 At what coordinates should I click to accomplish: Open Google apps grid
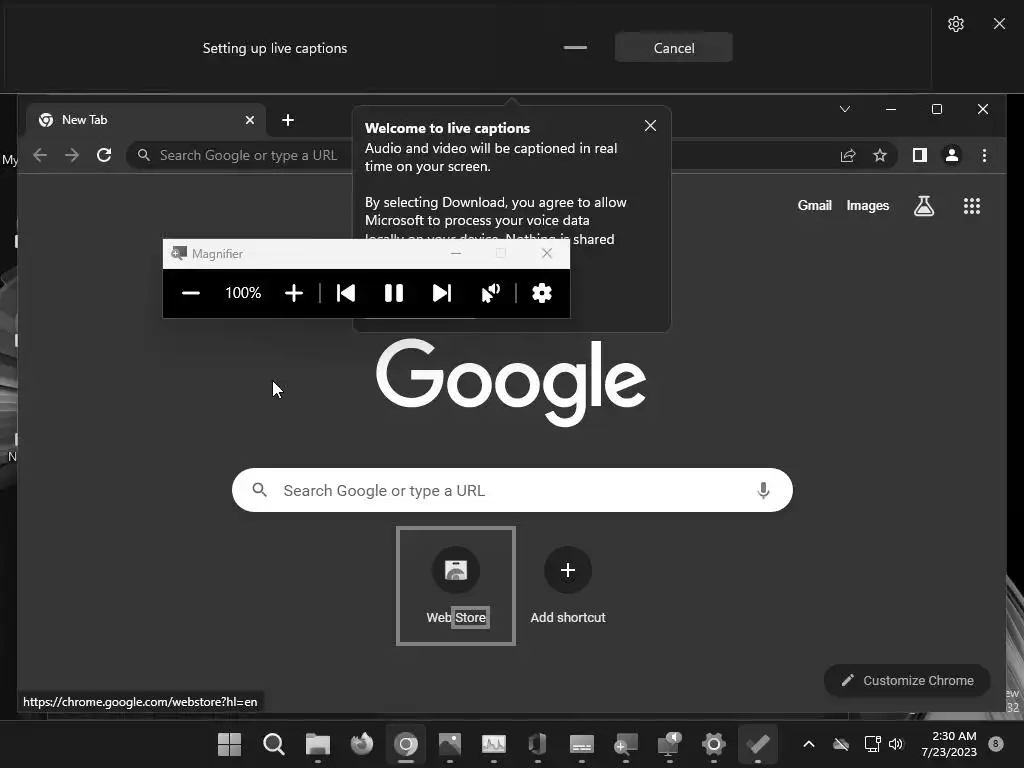972,206
